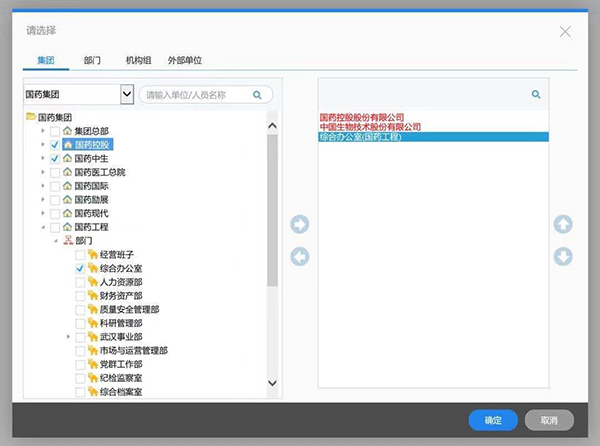Image resolution: width=600 pixels, height=446 pixels.
Task: Switch to the 部门 tab
Action: [92, 60]
